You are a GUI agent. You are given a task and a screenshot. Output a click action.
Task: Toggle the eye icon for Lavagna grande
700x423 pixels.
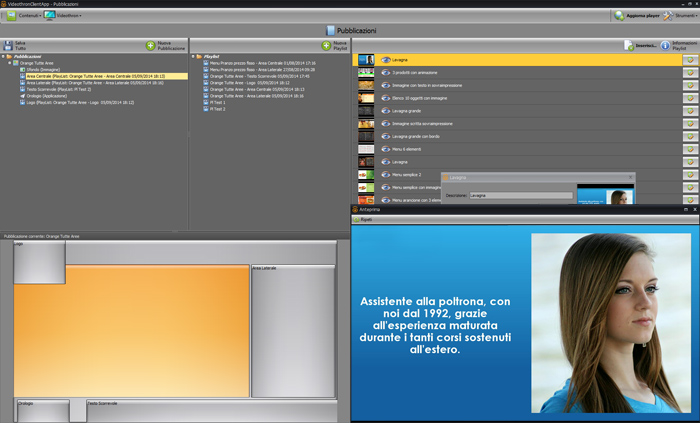point(386,111)
